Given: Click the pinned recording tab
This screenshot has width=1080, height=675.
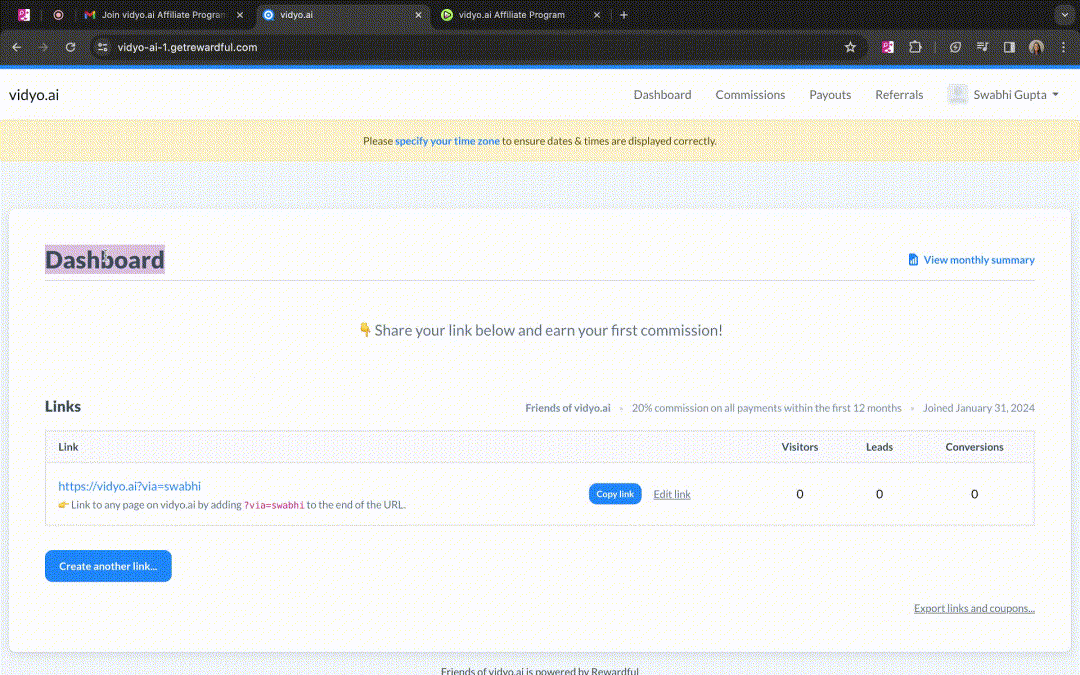Looking at the screenshot, I should pos(59,14).
